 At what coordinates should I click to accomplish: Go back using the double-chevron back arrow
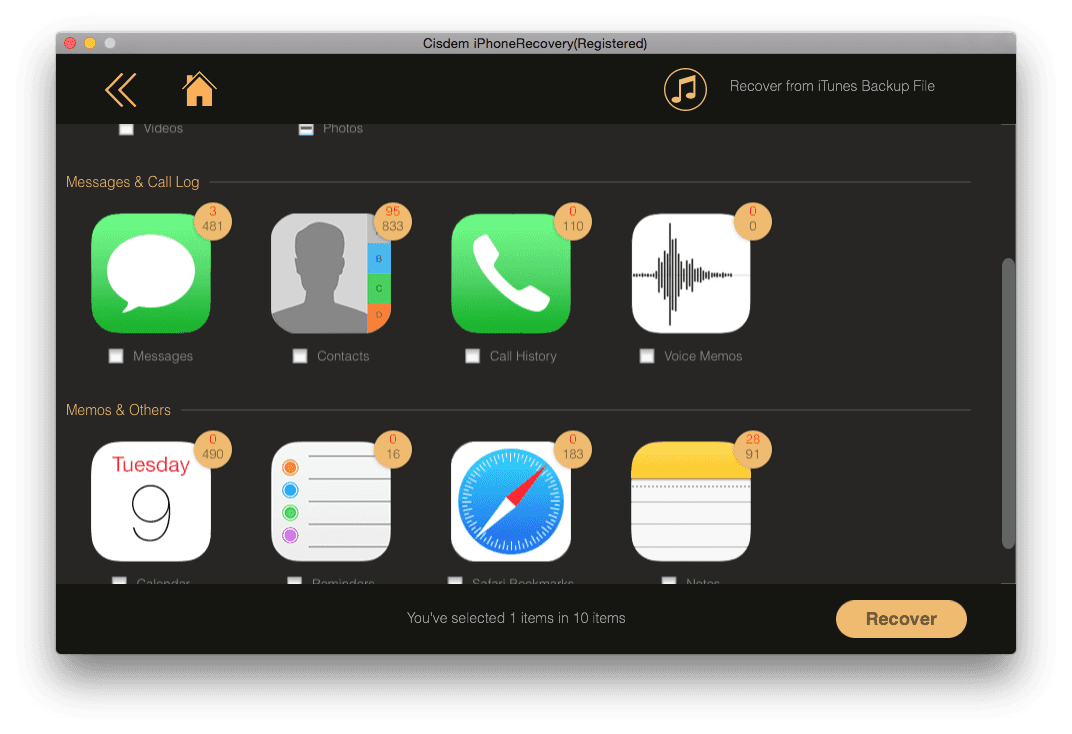(x=121, y=90)
